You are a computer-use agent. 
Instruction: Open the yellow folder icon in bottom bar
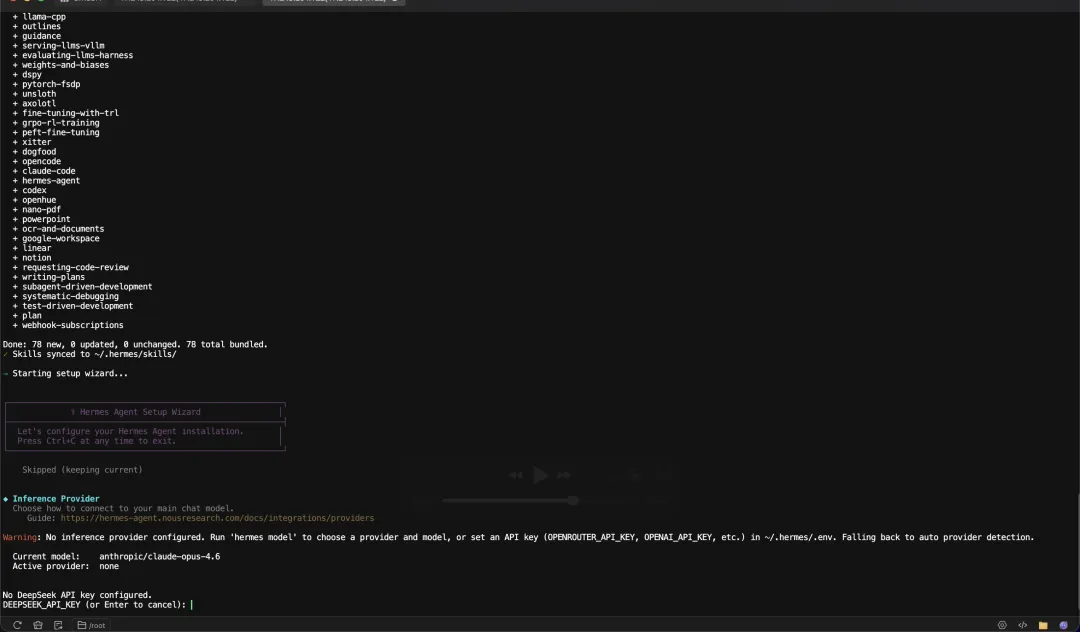pyautogui.click(x=1043, y=625)
